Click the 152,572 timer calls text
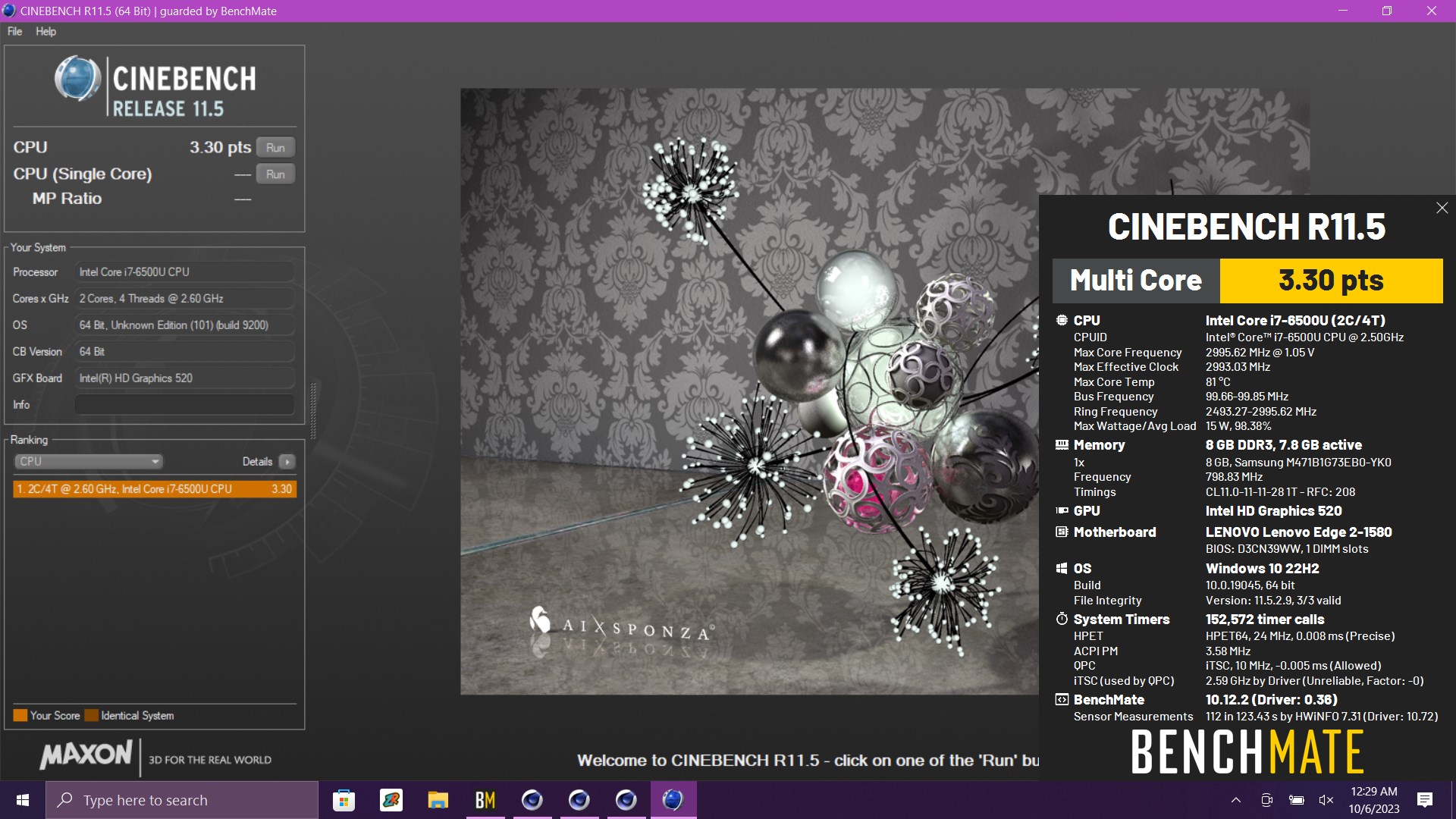The image size is (1456, 819). click(x=1265, y=619)
